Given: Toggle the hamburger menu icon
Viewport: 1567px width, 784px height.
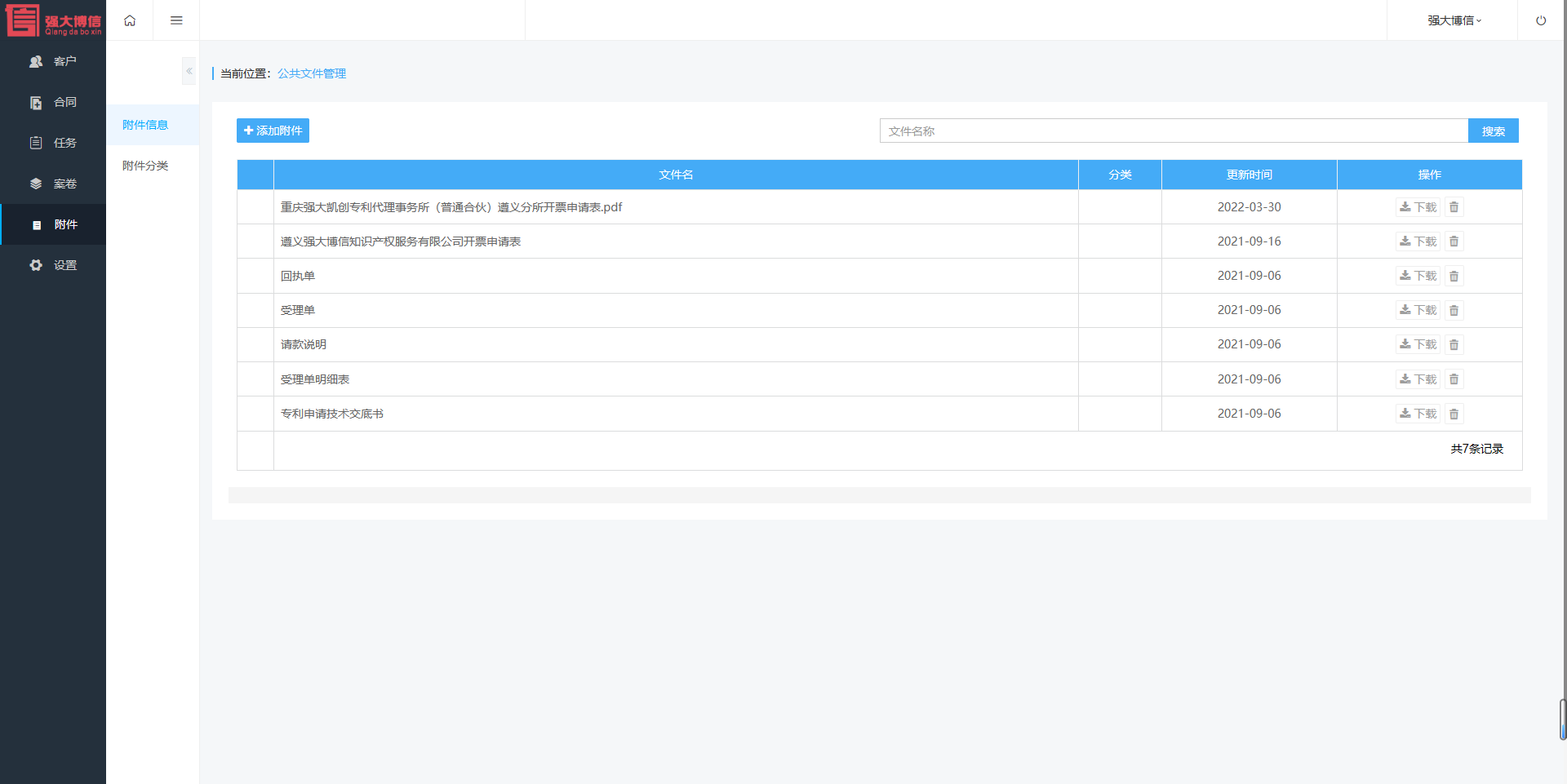Looking at the screenshot, I should (176, 20).
